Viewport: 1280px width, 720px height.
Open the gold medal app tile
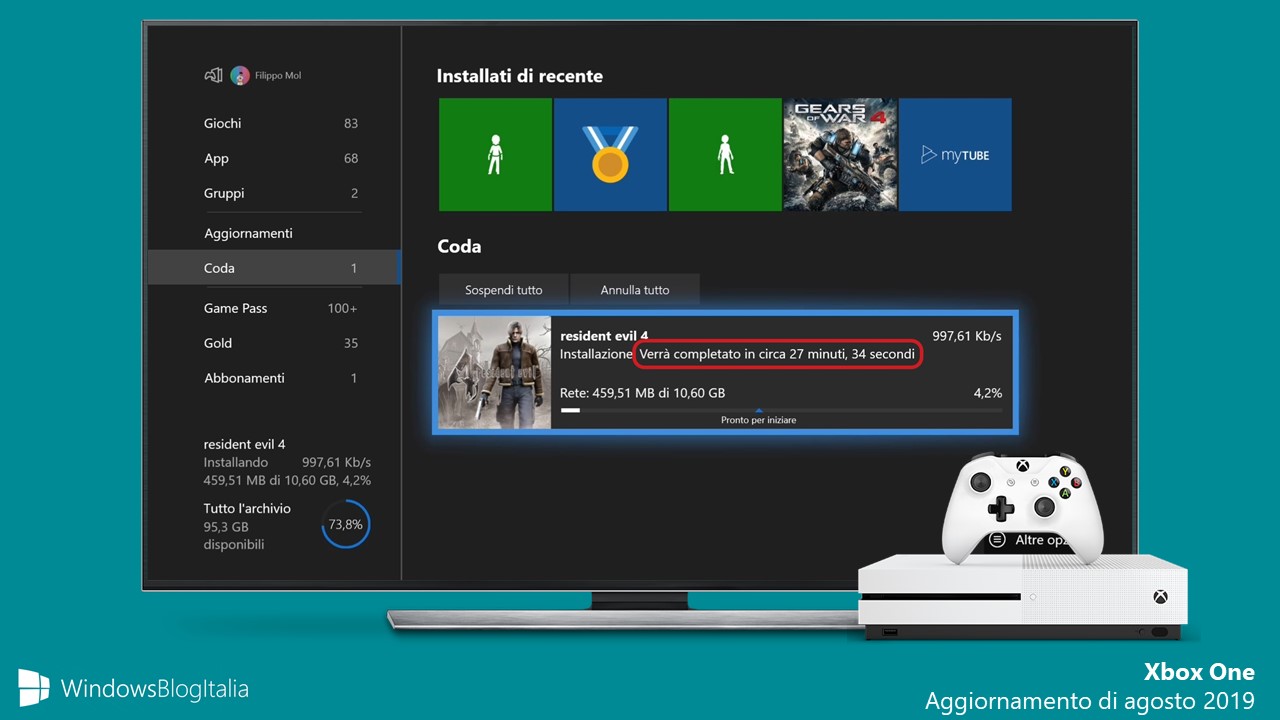[610, 154]
